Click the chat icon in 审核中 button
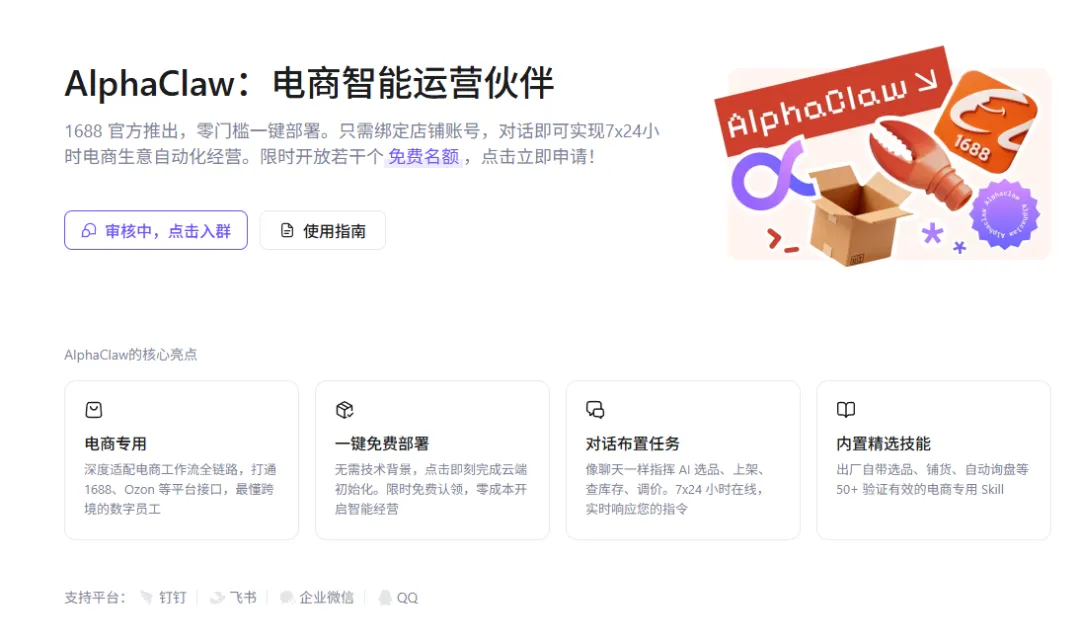The height and width of the screenshot is (644, 1080). tap(89, 230)
